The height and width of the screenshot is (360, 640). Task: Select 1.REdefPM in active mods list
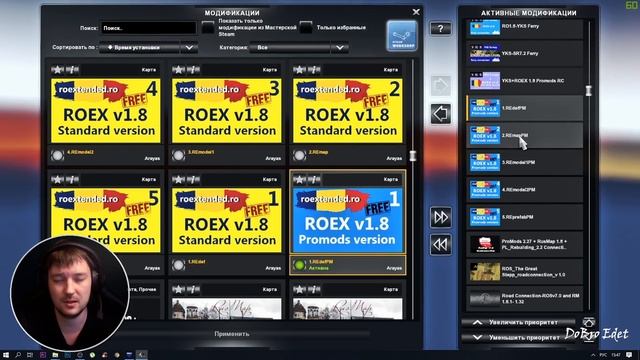tap(525, 108)
